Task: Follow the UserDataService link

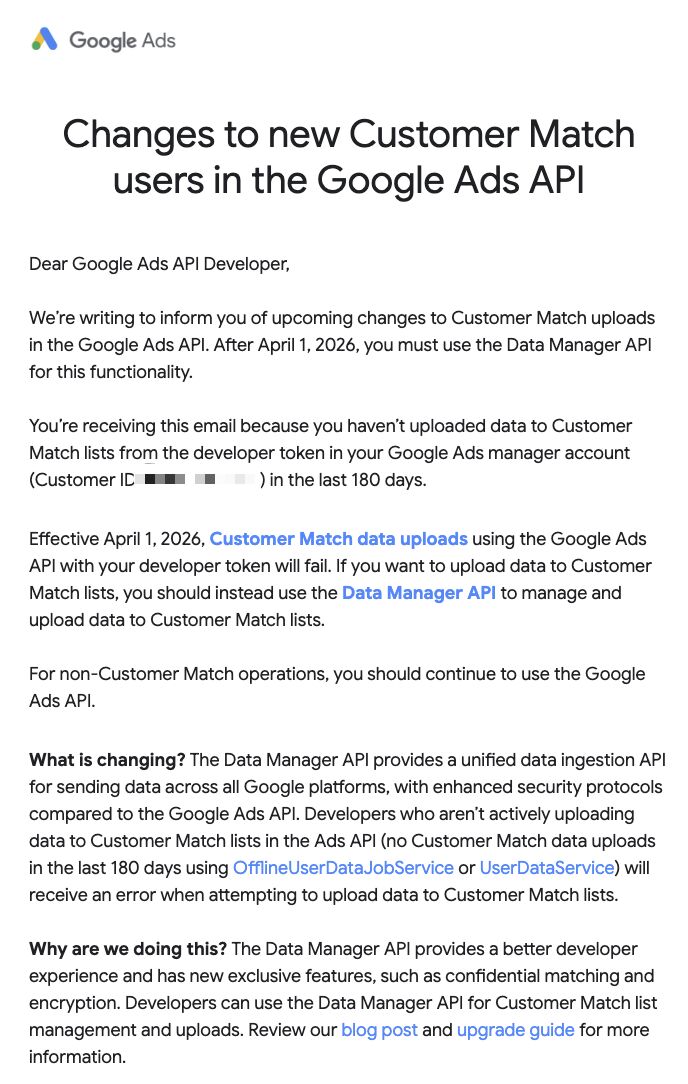Action: [x=547, y=868]
